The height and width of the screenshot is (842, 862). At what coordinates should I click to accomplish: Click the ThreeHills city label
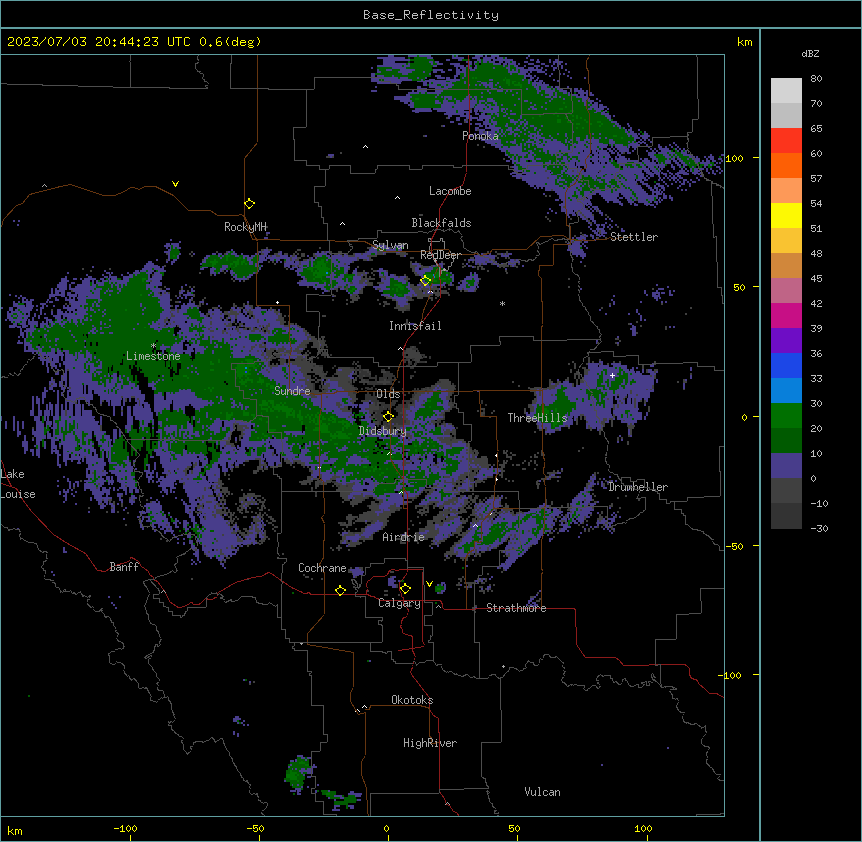537,418
